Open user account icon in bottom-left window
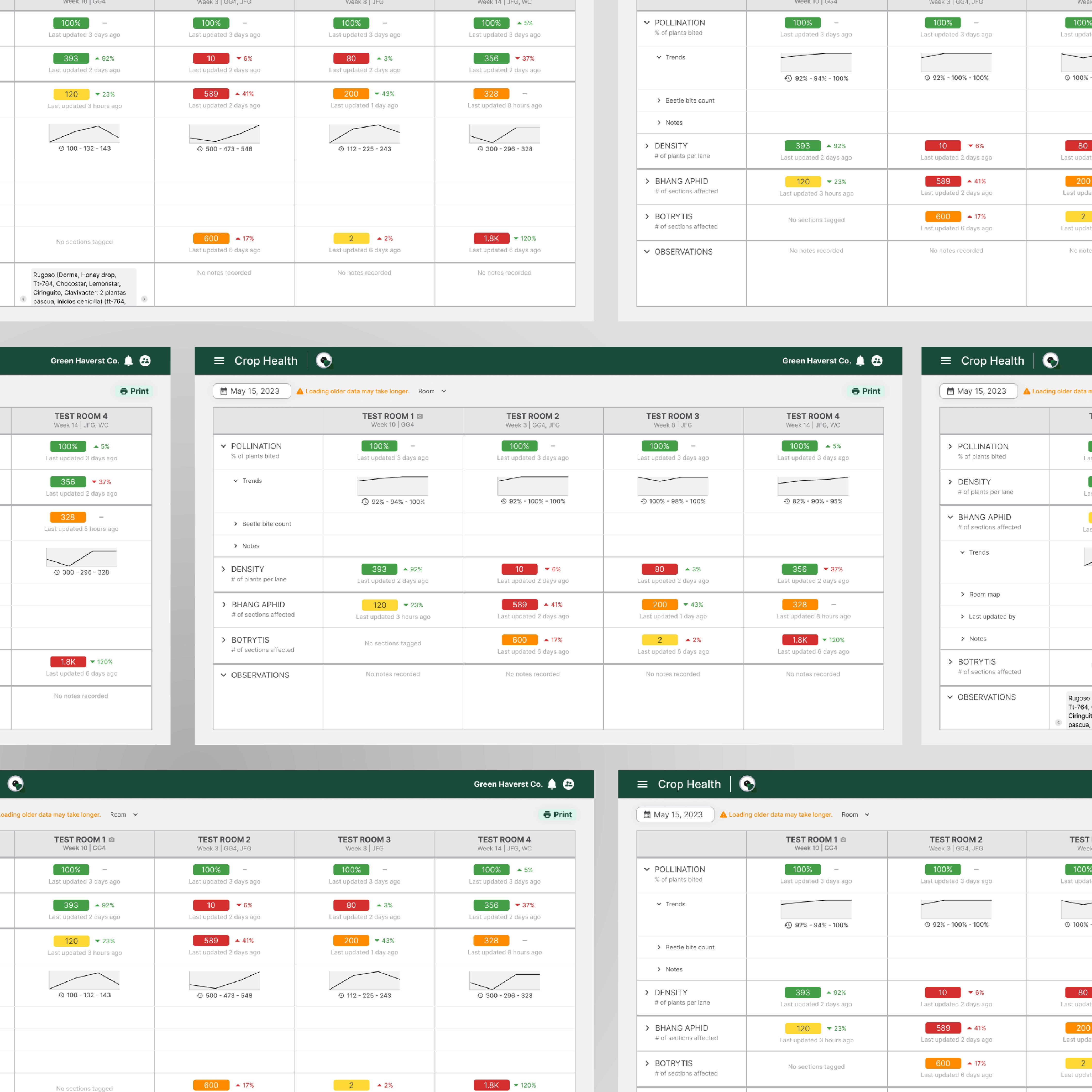This screenshot has width=1092, height=1092. point(569,784)
